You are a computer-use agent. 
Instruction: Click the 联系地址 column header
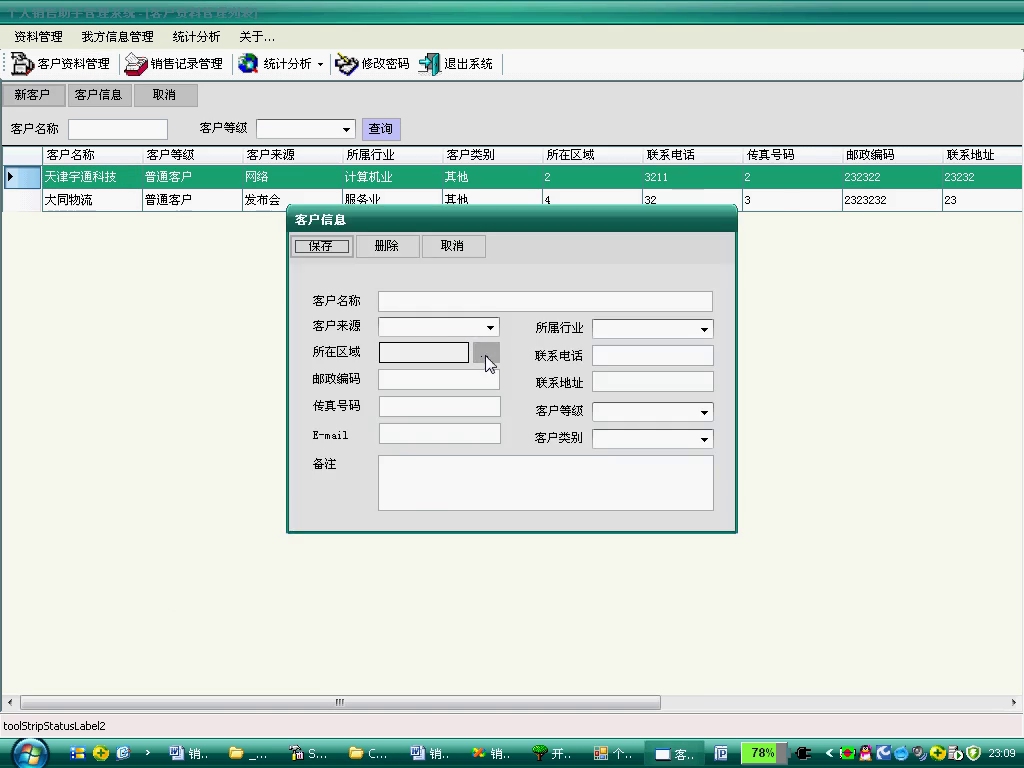pyautogui.click(x=982, y=155)
